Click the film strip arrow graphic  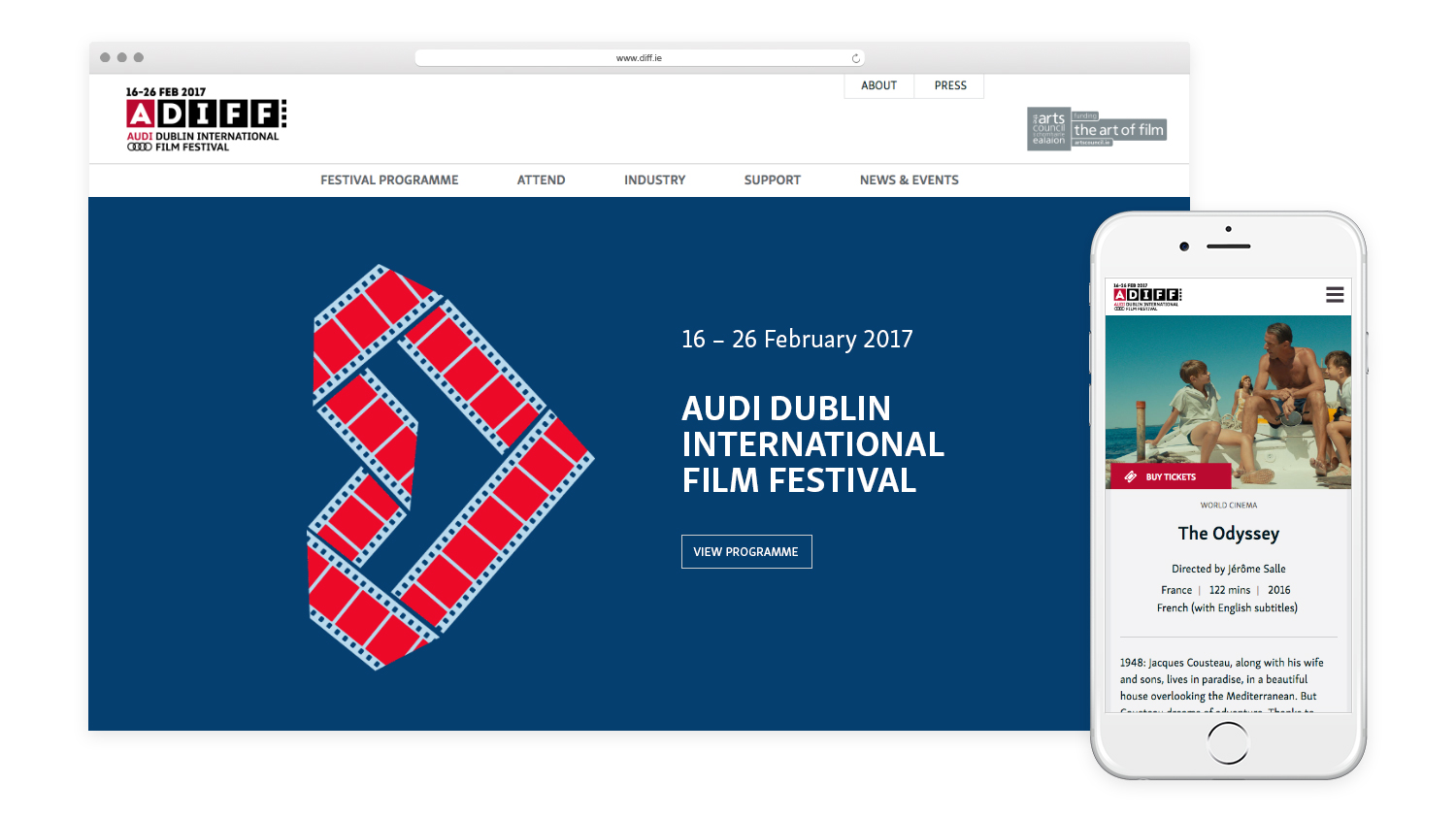point(450,467)
